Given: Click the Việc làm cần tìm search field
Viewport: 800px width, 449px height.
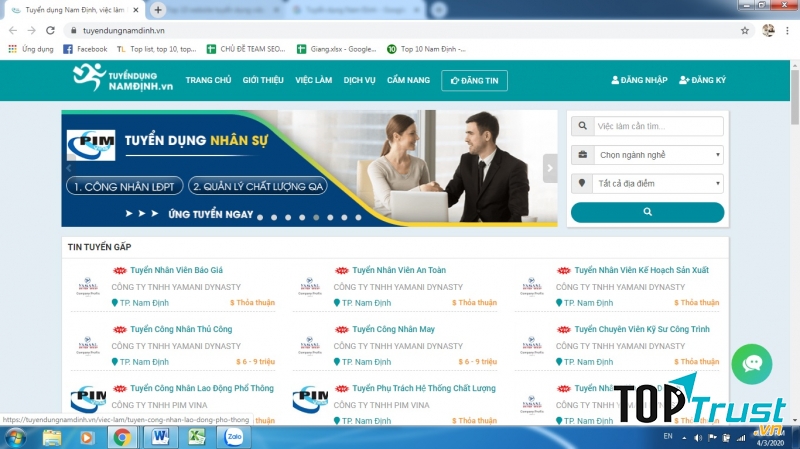Looking at the screenshot, I should coord(658,127).
